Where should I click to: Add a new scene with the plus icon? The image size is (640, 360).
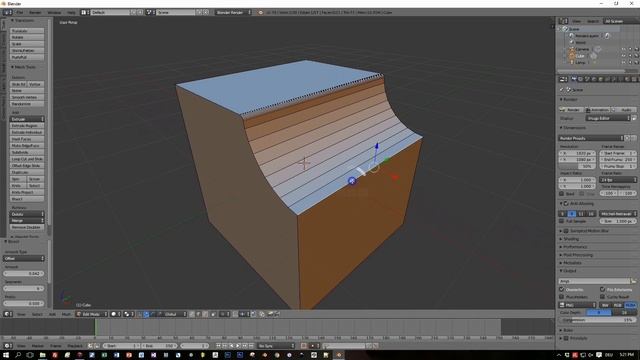click(200, 12)
